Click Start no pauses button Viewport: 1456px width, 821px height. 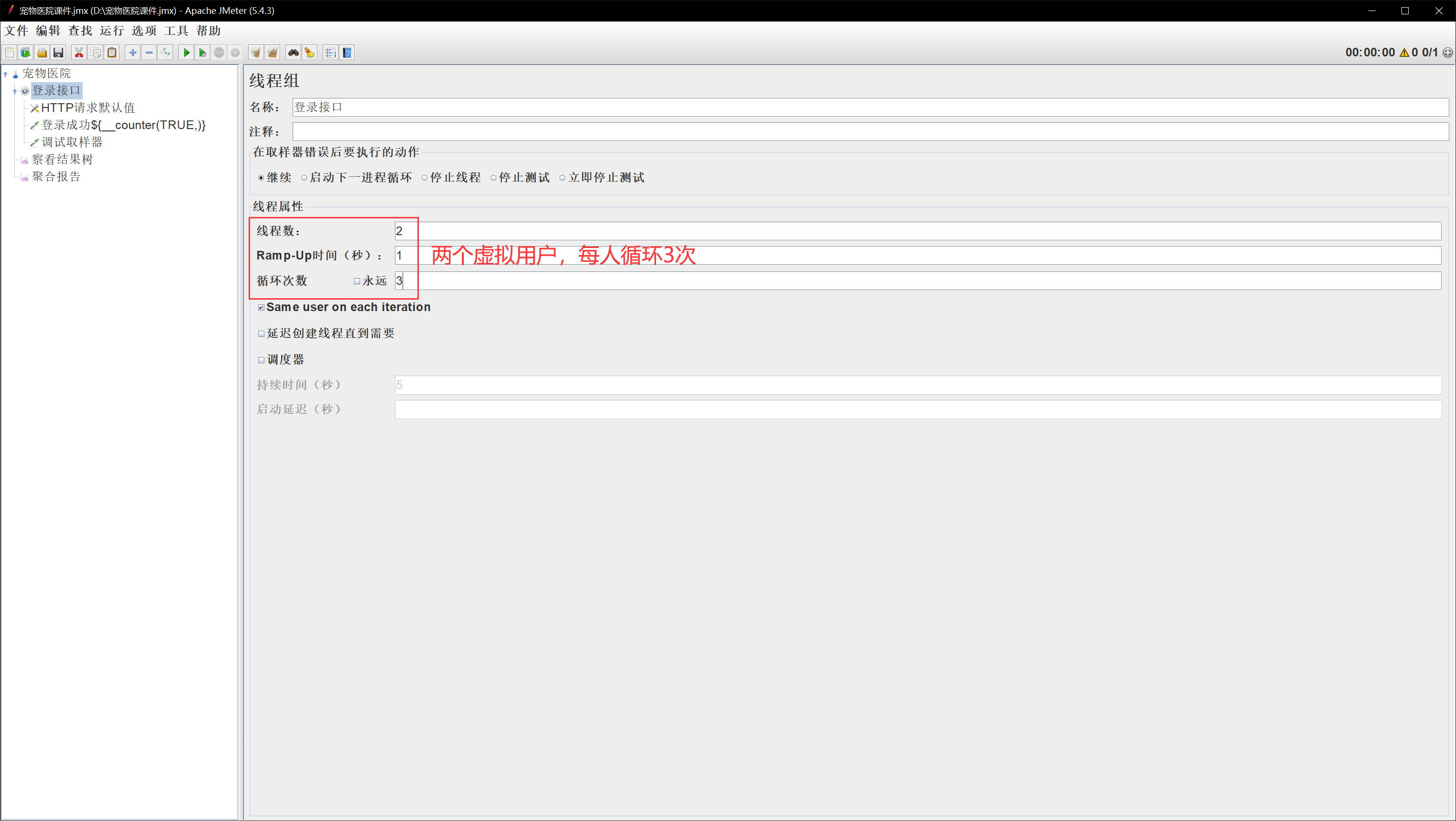pyautogui.click(x=202, y=53)
